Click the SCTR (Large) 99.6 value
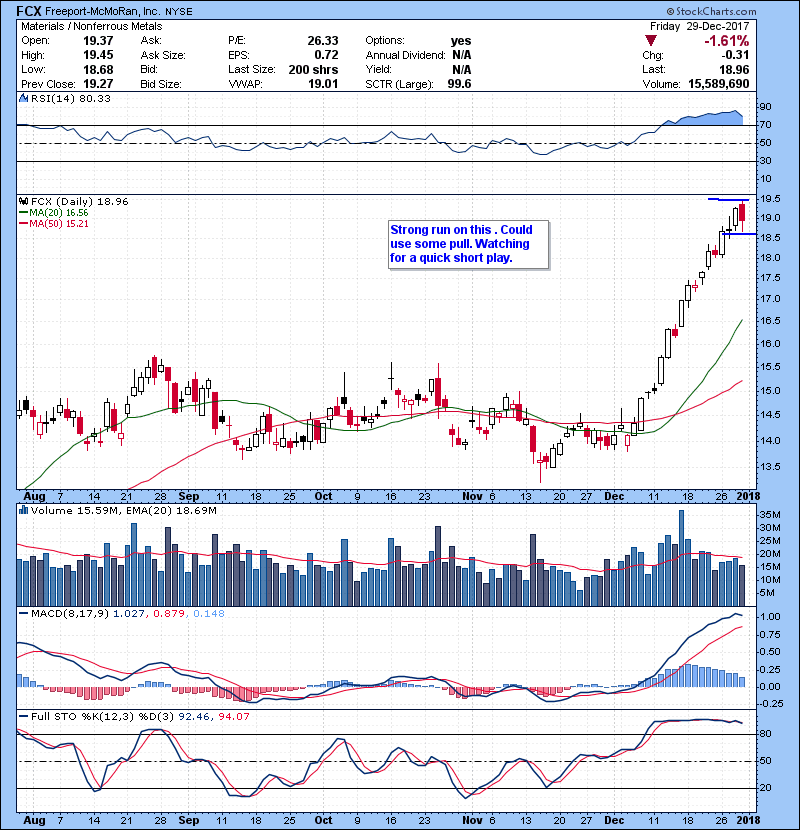Screen dimensions: 800x830 (x=459, y=84)
